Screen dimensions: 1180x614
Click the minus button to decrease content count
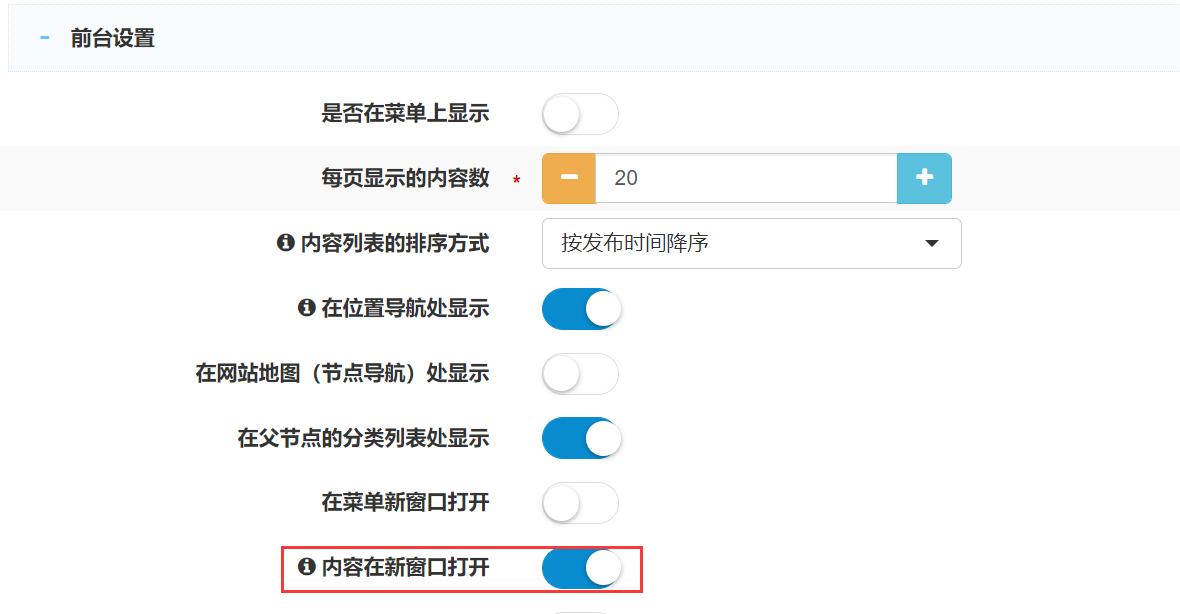[569, 178]
